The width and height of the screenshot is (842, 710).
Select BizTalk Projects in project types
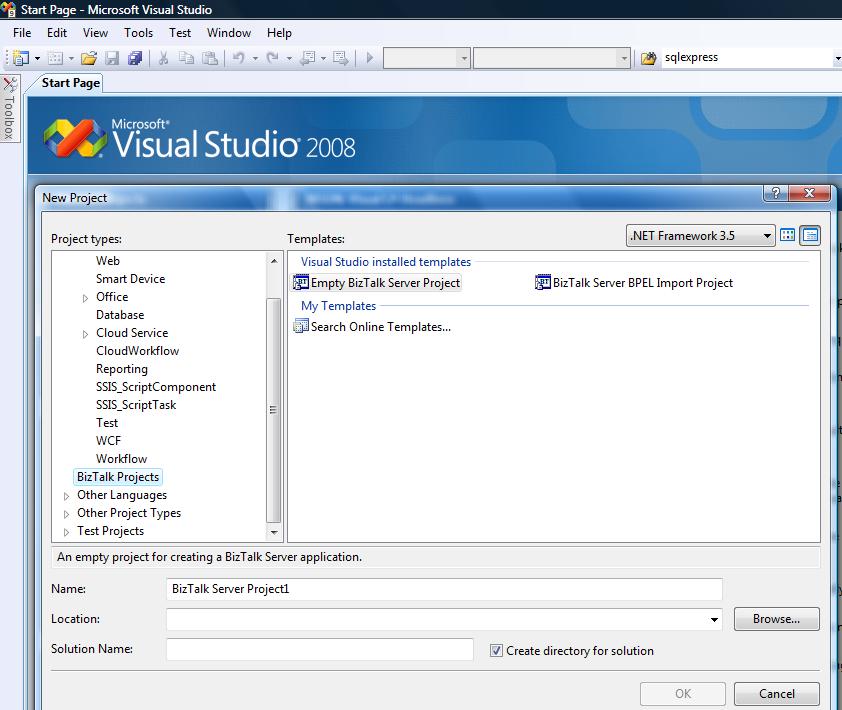pyautogui.click(x=118, y=477)
